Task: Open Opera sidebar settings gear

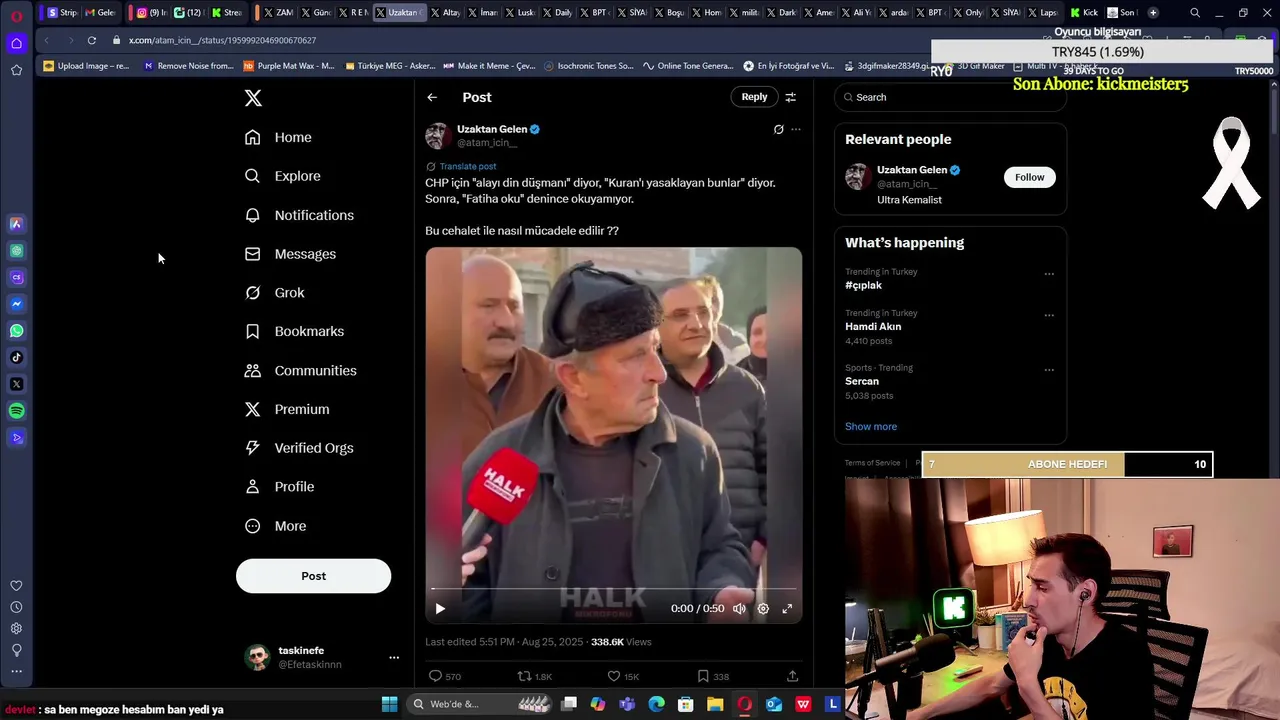Action: pyautogui.click(x=16, y=629)
